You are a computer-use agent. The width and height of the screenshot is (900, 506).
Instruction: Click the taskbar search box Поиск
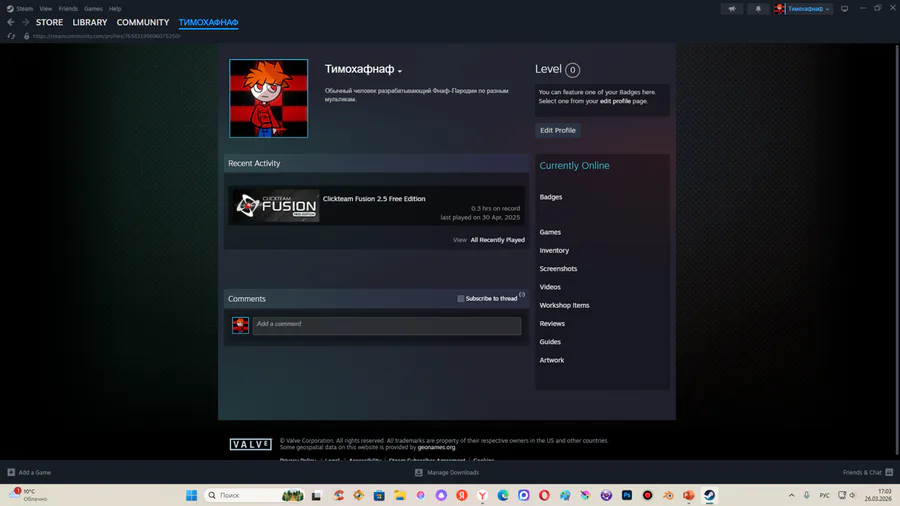[x=254, y=495]
